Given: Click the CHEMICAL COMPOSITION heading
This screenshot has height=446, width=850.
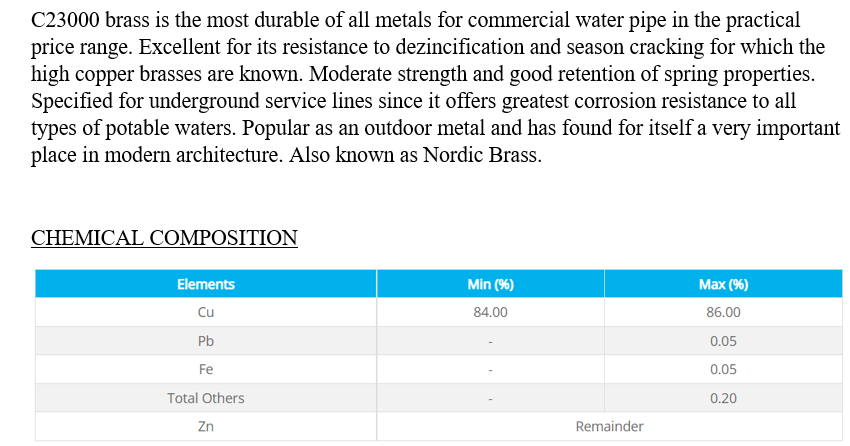Looking at the screenshot, I should 164,238.
